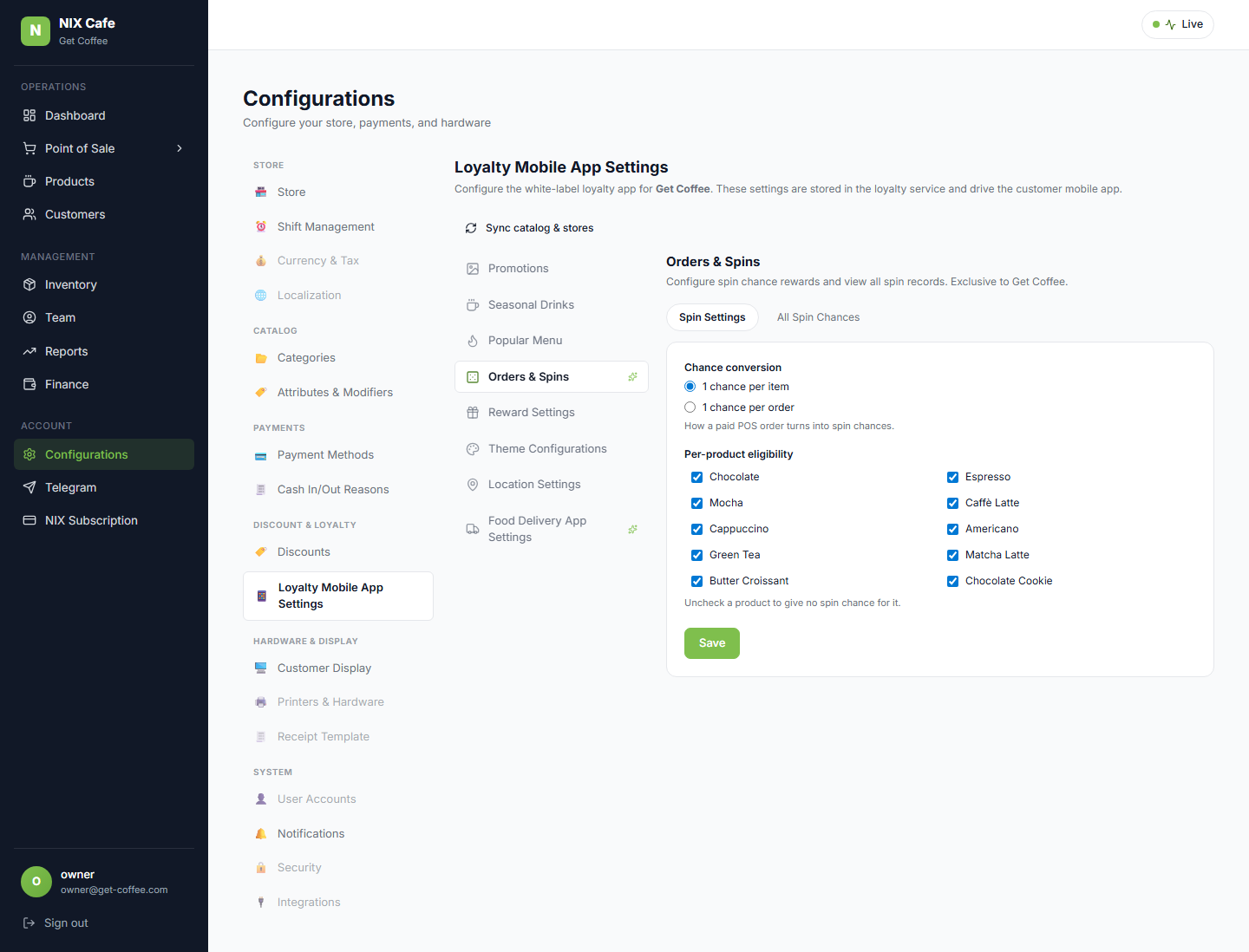Screen dimensions: 1249x952
Task: Click the Sign out arrow icon
Action: pos(29,923)
